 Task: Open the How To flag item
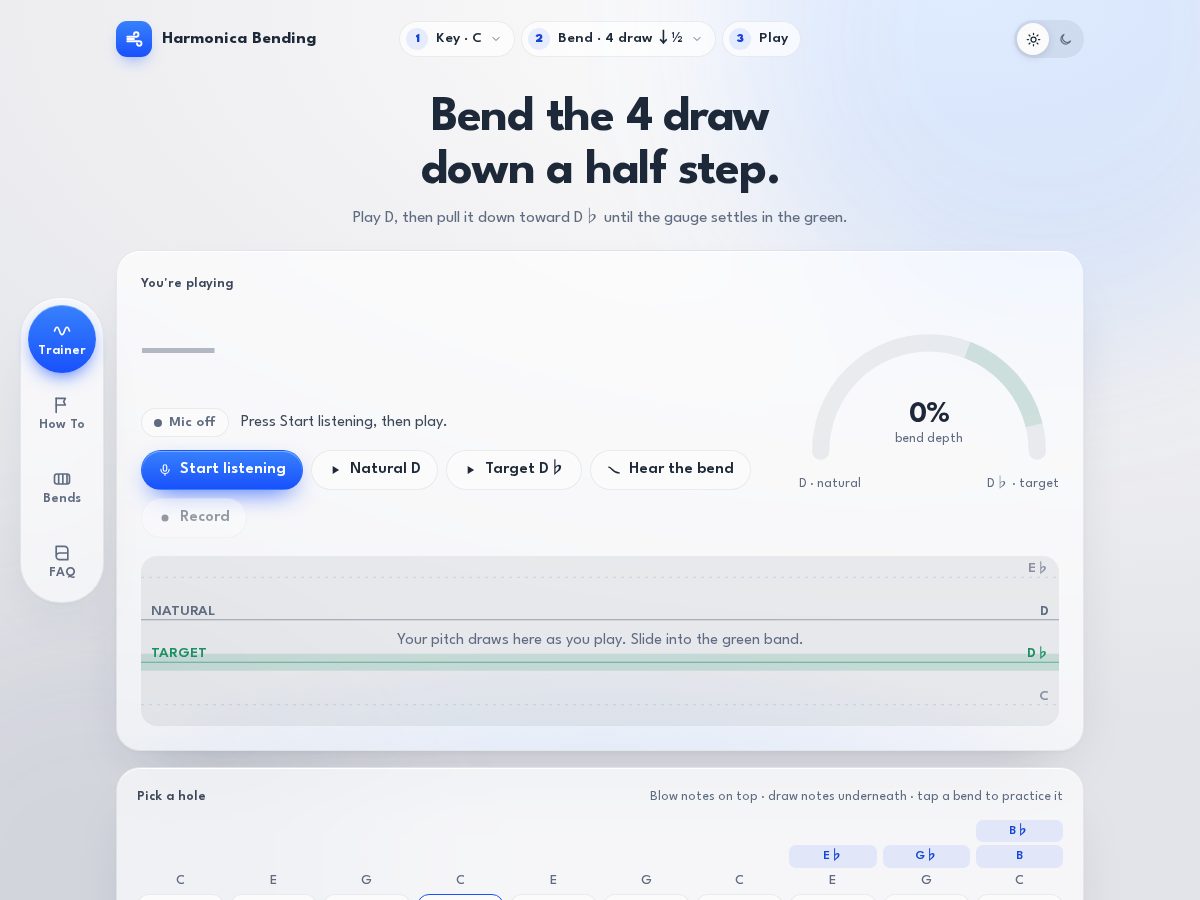point(62,413)
